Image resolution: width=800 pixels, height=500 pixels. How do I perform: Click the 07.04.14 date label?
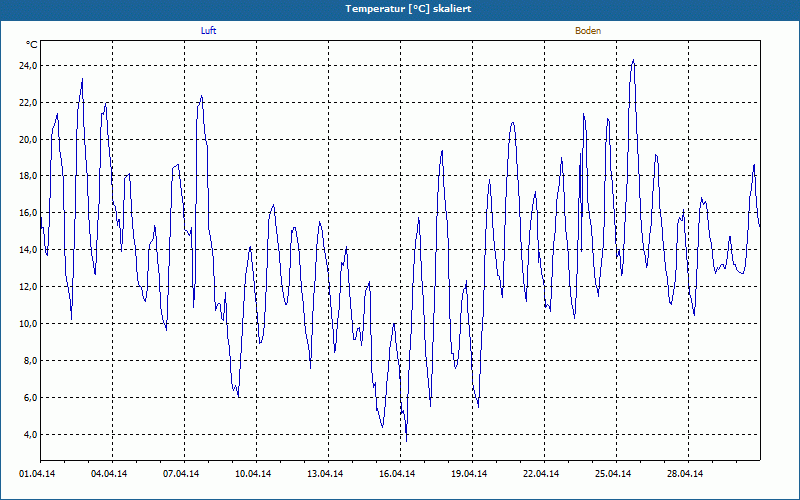point(181,474)
